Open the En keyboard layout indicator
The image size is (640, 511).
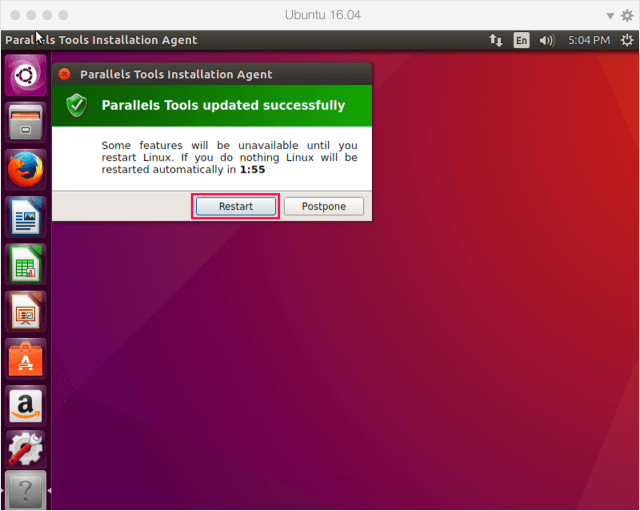521,40
